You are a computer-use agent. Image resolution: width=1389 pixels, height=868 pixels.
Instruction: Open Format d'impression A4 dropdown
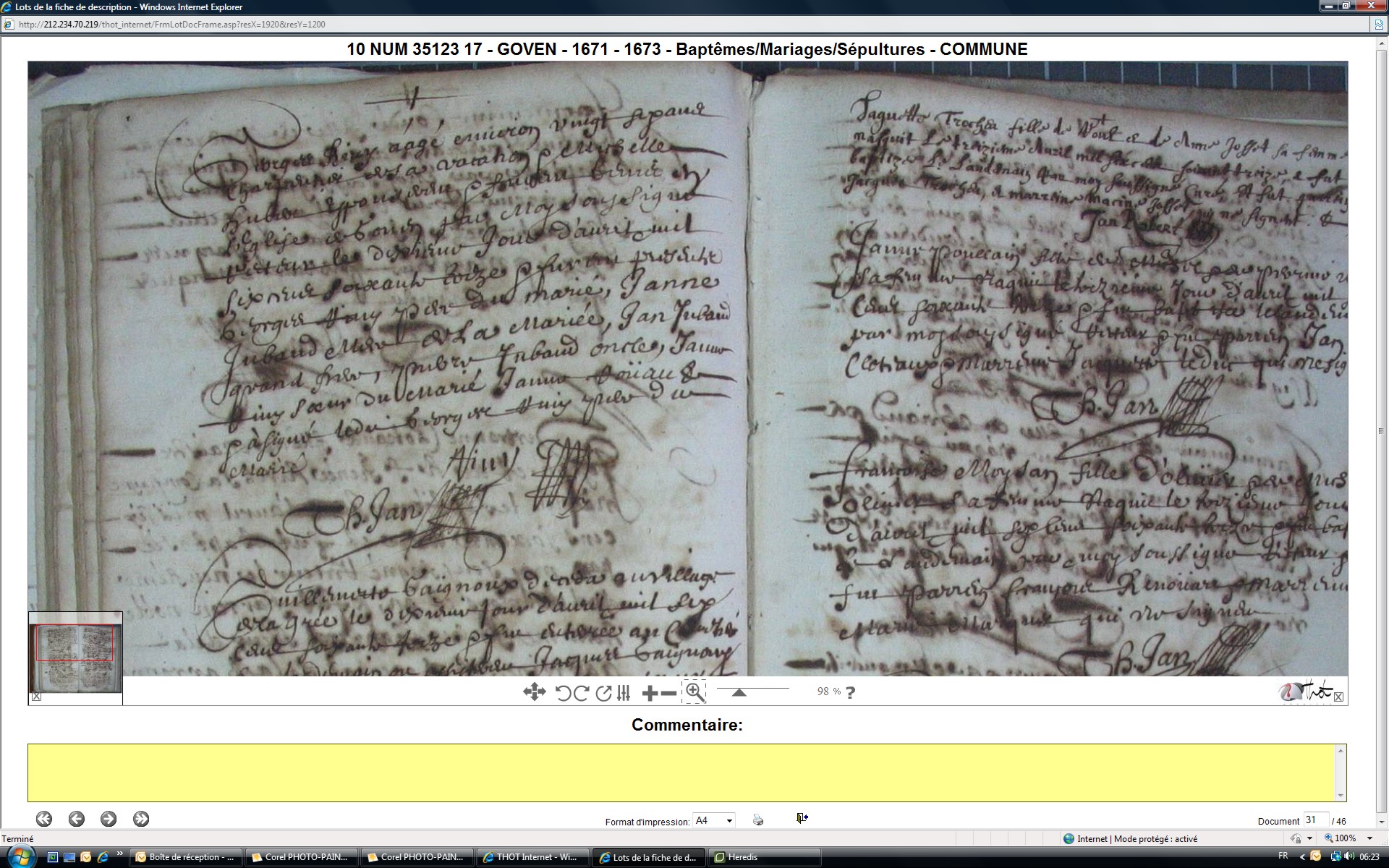click(729, 820)
